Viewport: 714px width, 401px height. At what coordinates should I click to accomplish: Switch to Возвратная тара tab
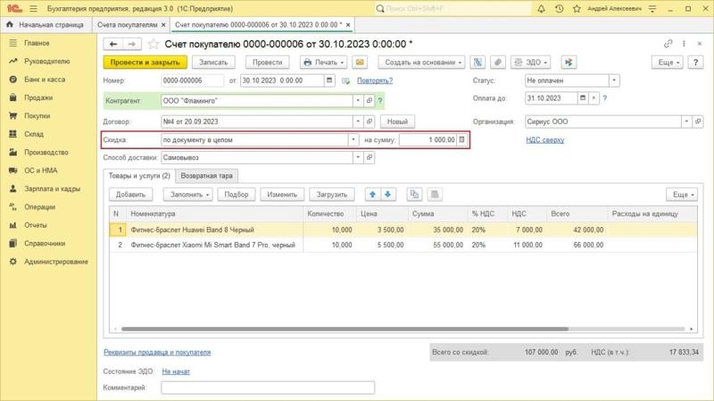(206, 176)
